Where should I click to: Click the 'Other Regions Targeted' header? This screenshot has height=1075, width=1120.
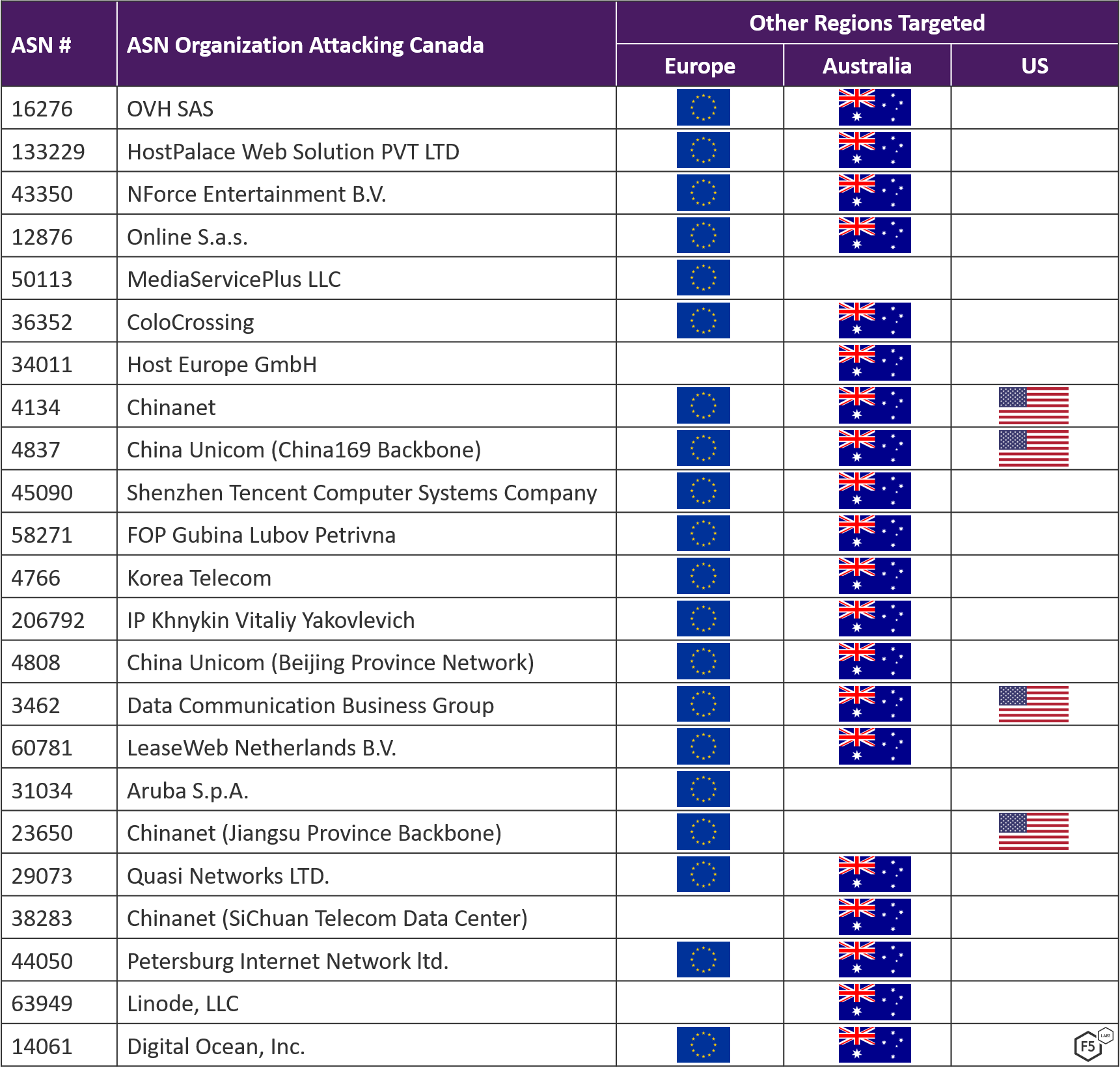(x=867, y=23)
